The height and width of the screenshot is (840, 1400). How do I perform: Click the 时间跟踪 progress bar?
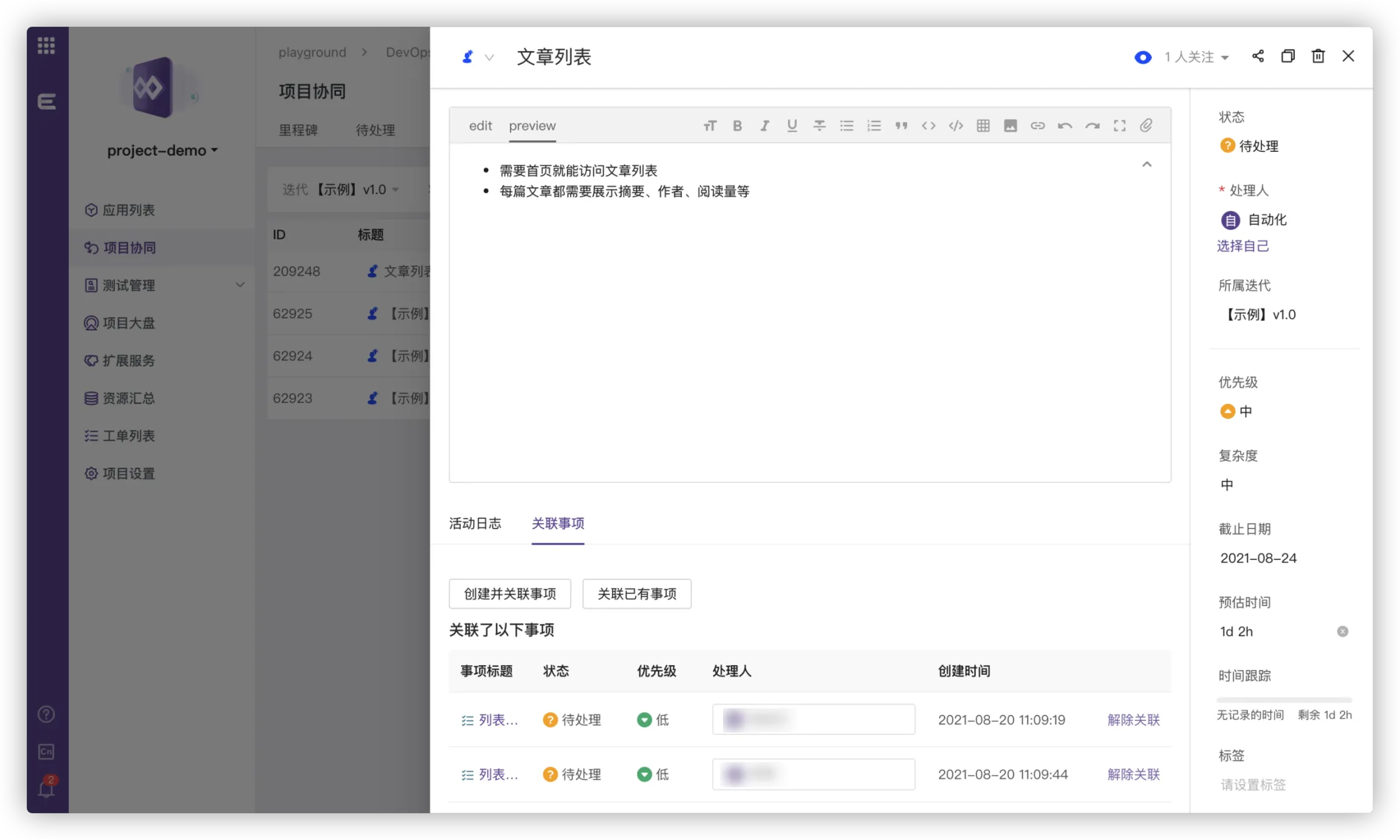point(1283,700)
